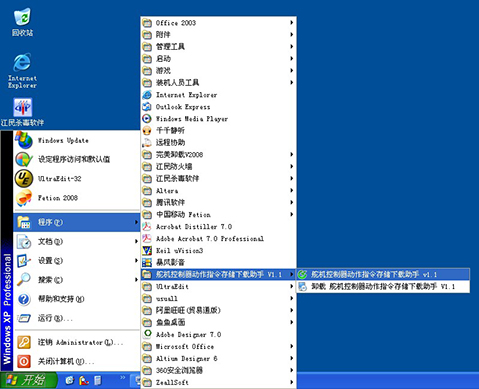Launch UltraEdit-32 from the UE icon
This screenshot has height=389, width=479.
pyautogui.click(x=24, y=179)
